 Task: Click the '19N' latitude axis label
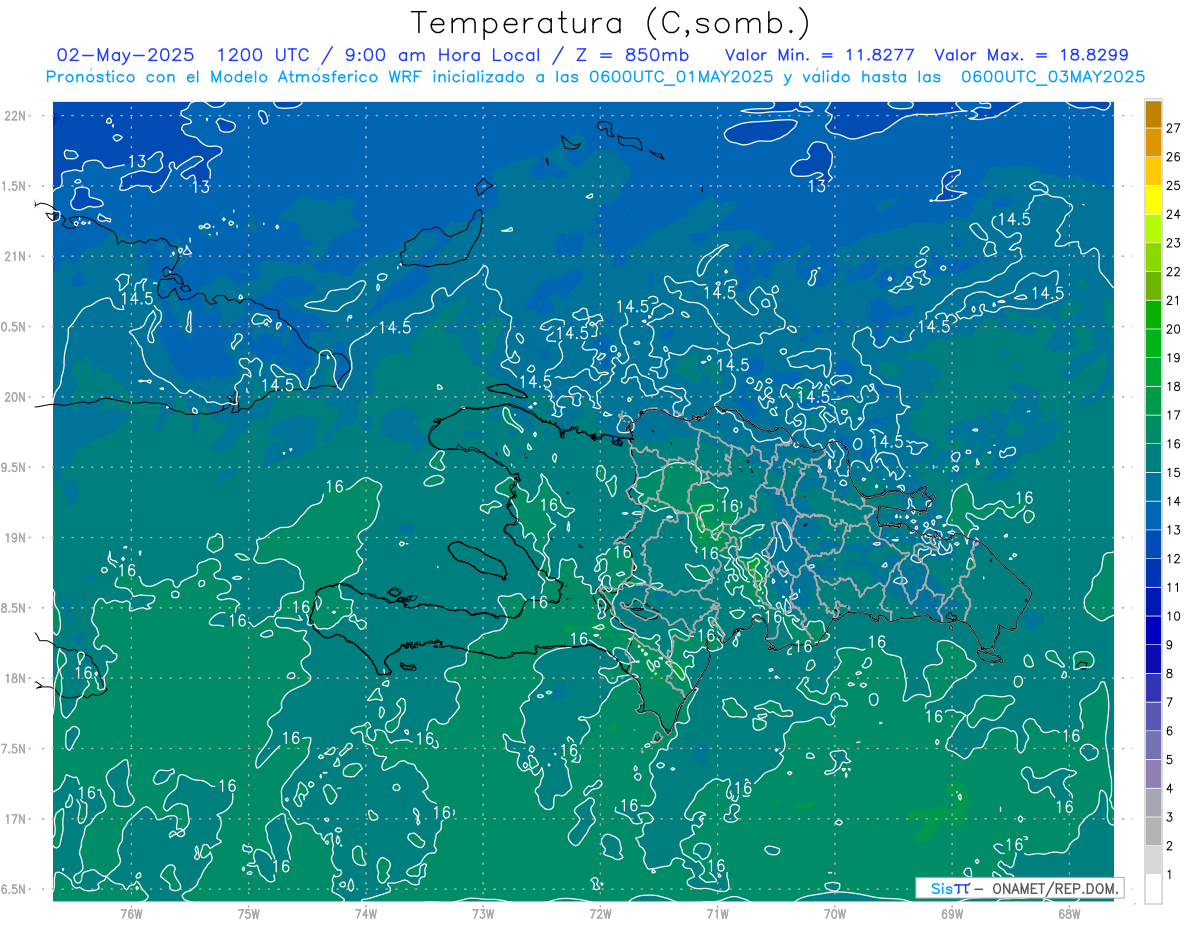click(x=14, y=538)
